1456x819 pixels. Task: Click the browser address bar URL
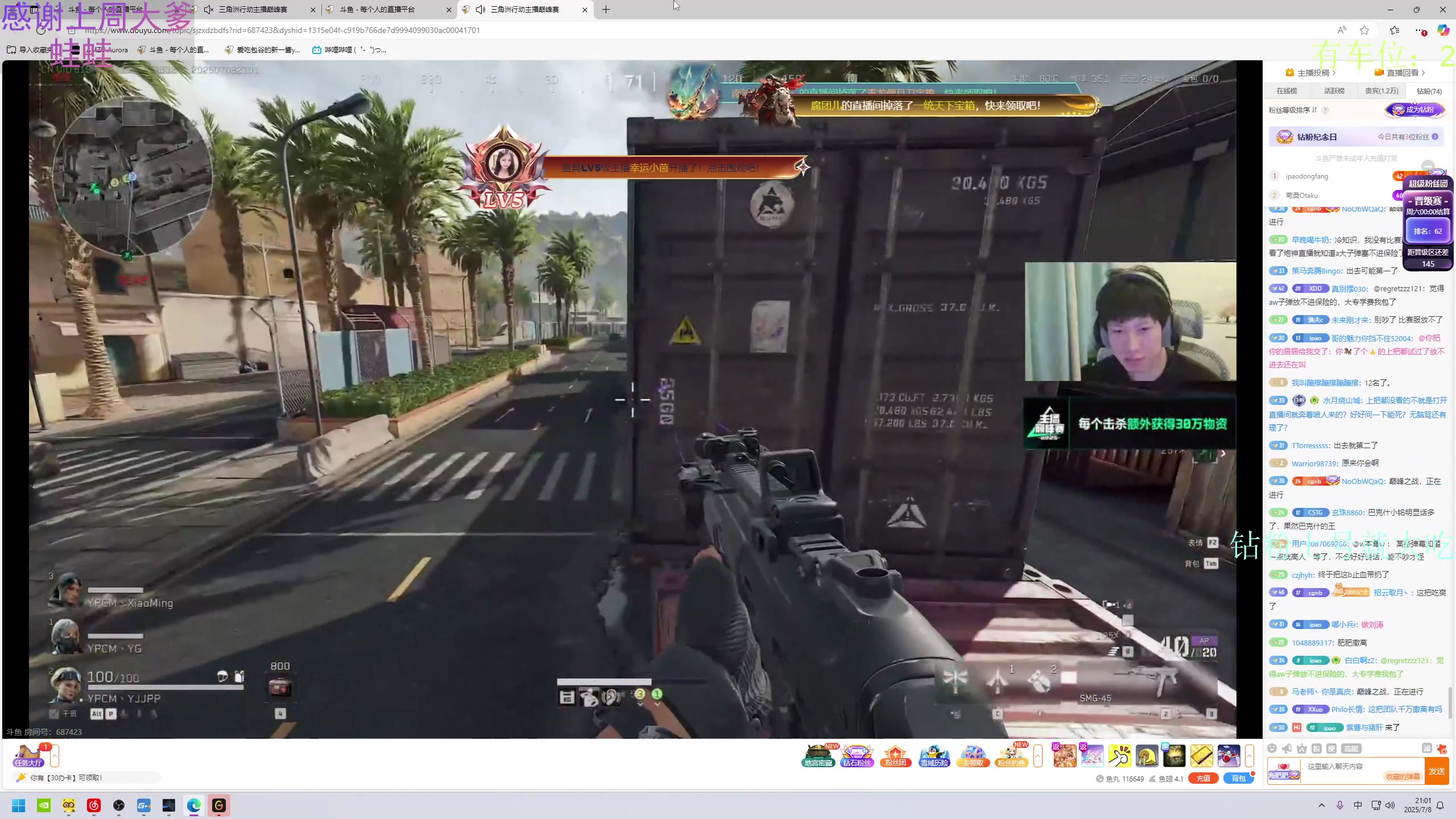point(282,30)
